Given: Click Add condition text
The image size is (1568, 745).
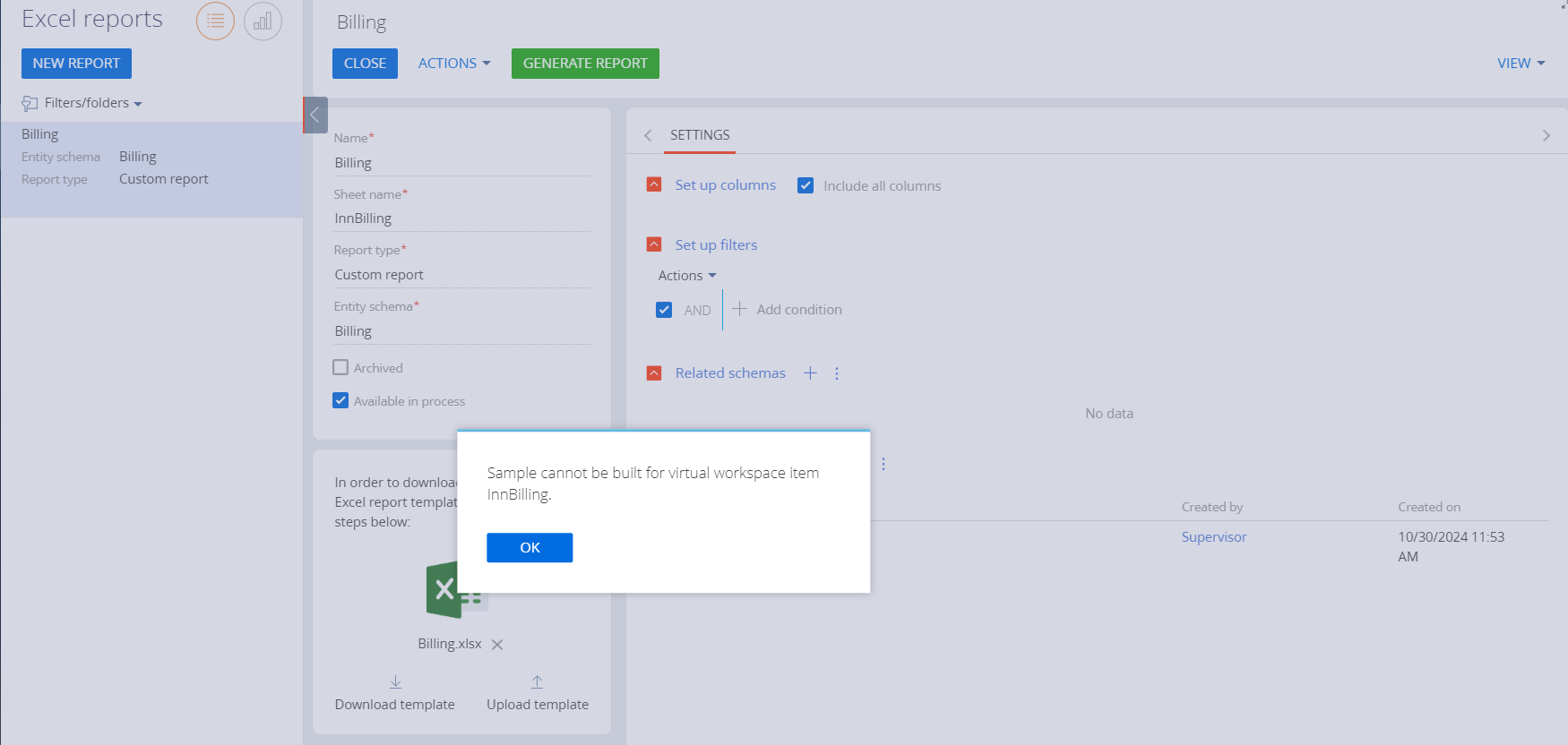Looking at the screenshot, I should [x=799, y=310].
